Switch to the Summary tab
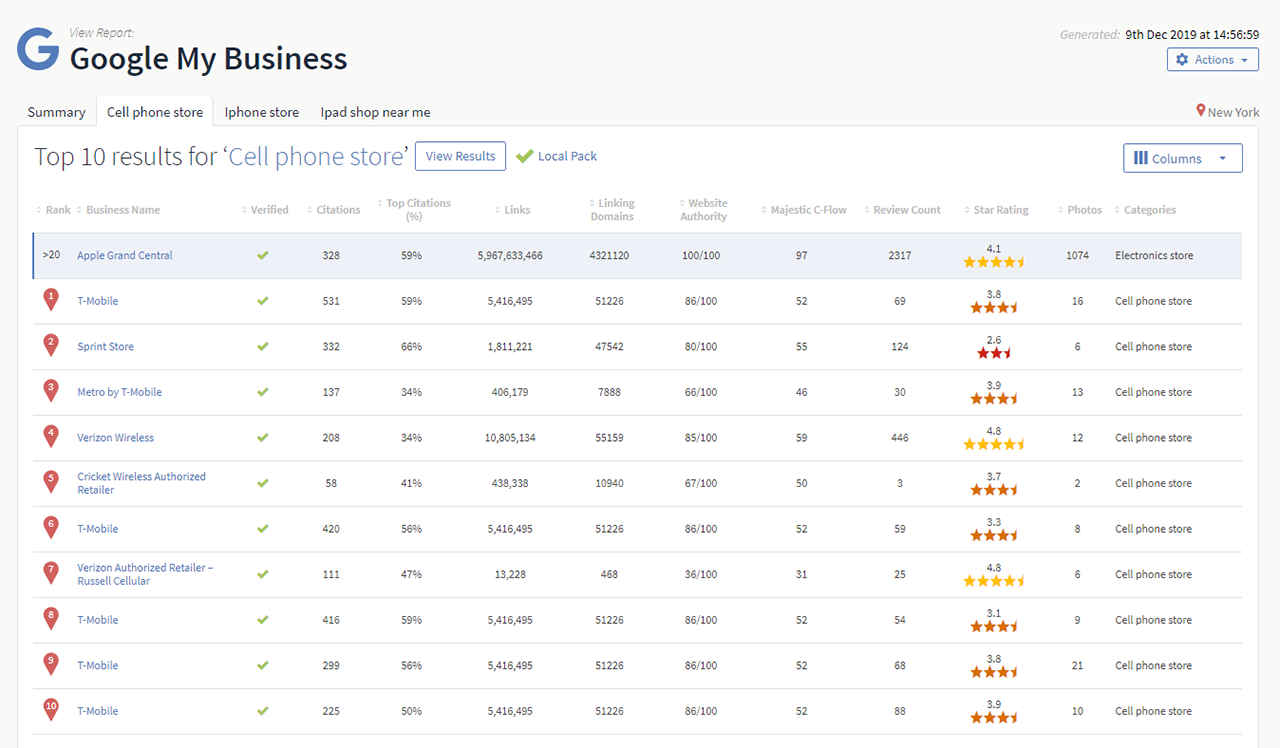 click(x=56, y=112)
